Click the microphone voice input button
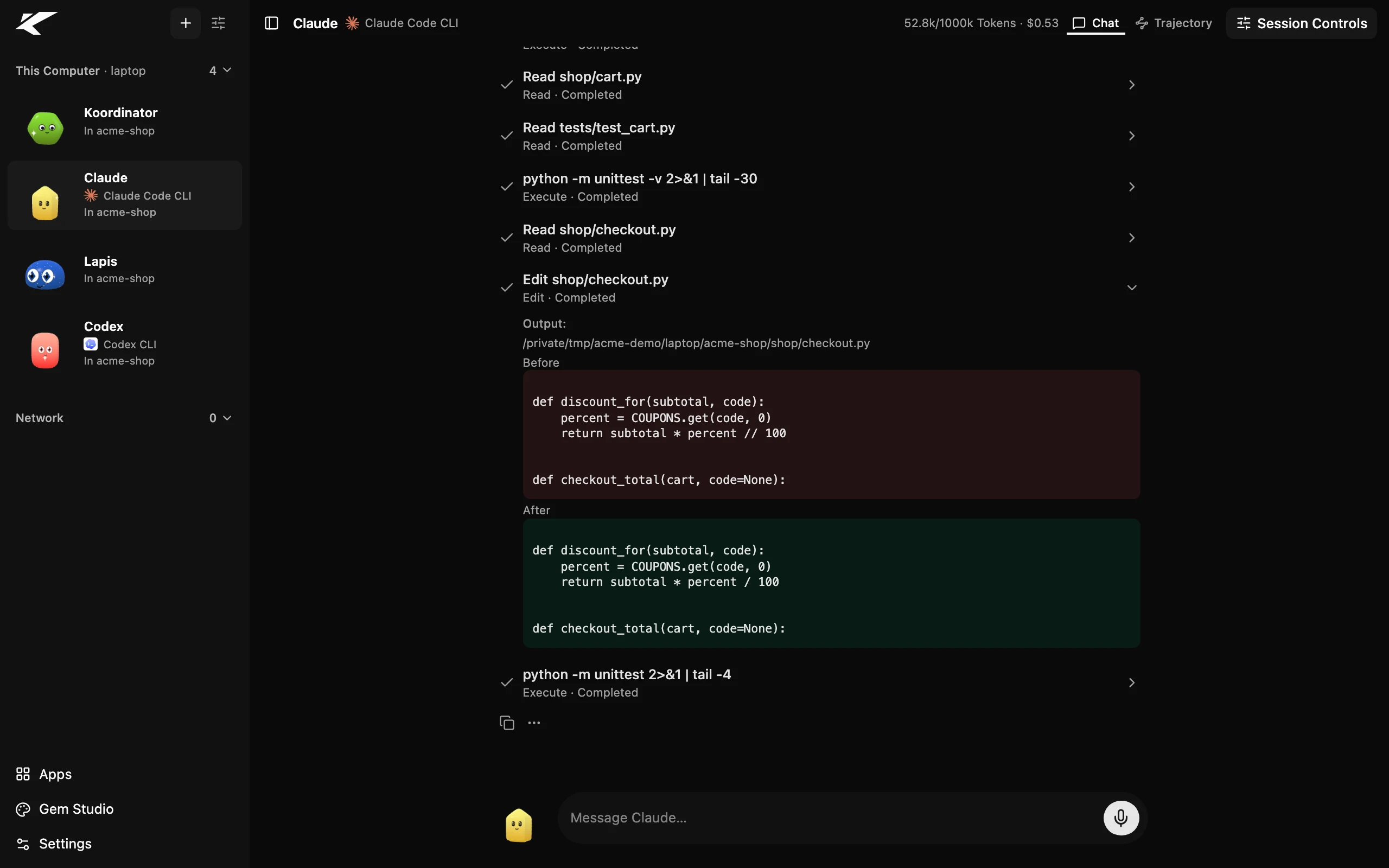 click(x=1120, y=818)
